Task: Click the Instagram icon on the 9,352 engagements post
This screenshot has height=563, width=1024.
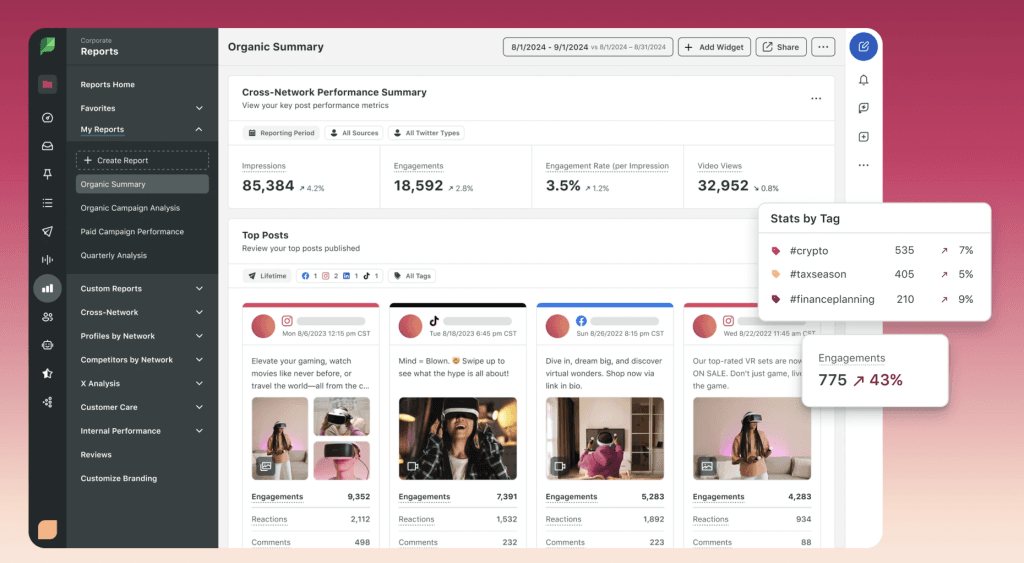Action: coord(287,321)
